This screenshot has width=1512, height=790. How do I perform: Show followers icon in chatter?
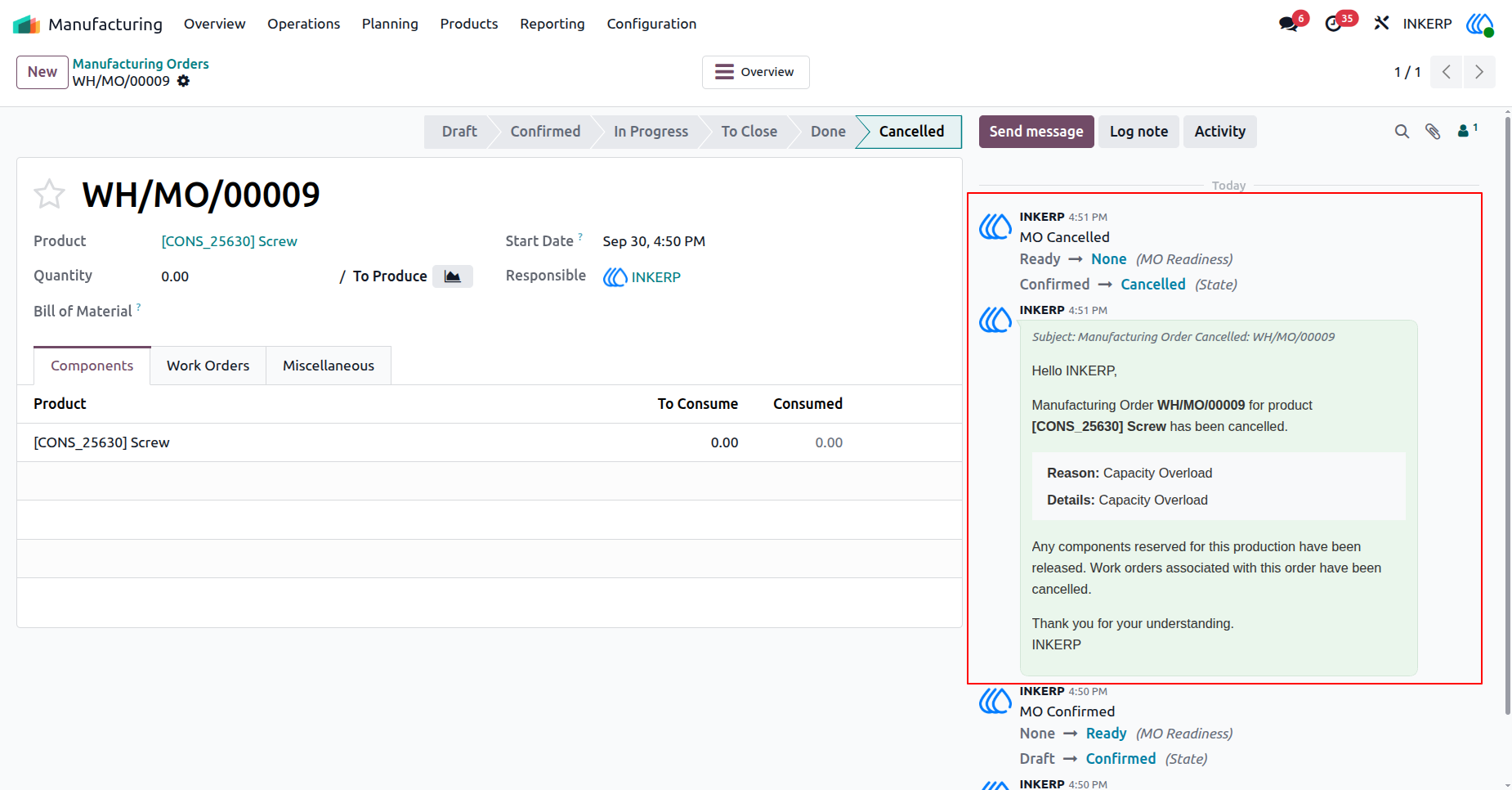(x=1467, y=131)
